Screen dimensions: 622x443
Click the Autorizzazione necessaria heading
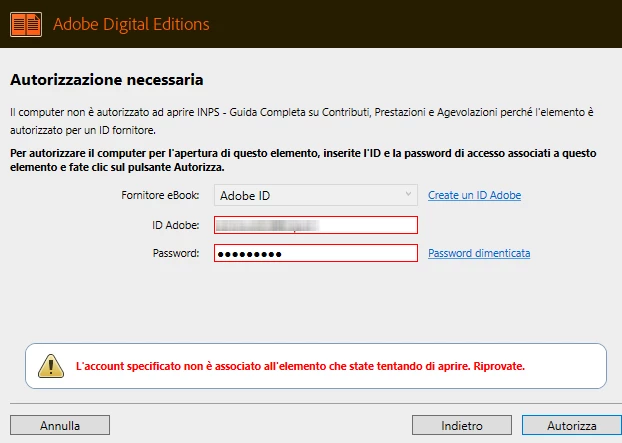107,80
